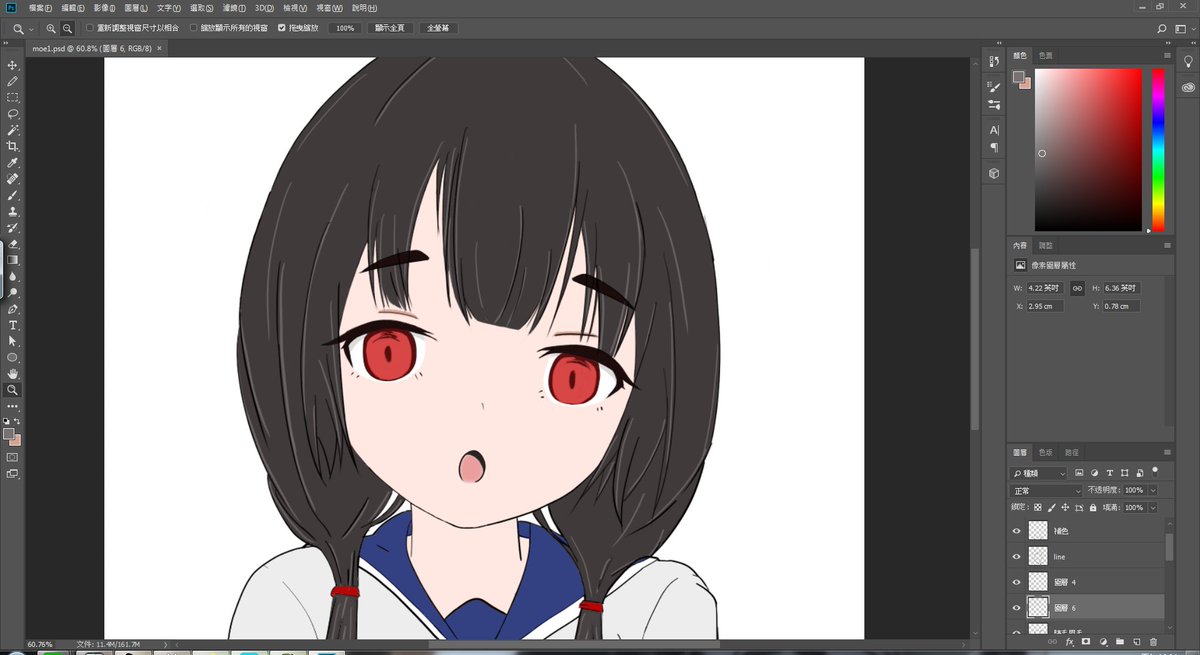Open the Paragraph panel icon
Viewport: 1200px width, 655px height.
pos(994,147)
